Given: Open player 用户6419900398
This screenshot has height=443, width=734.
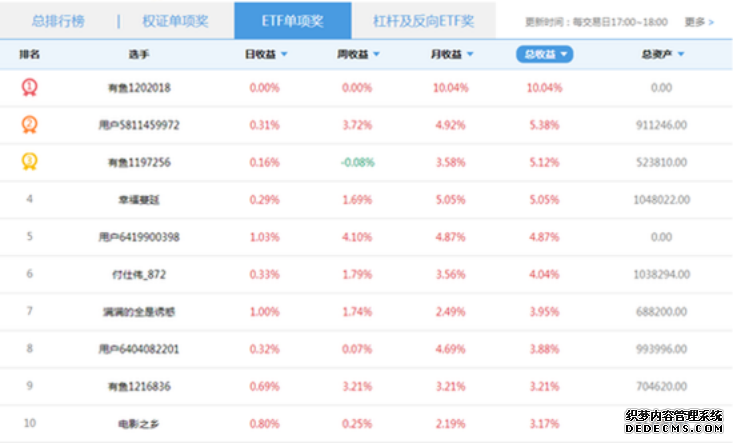Looking at the screenshot, I should click(139, 237).
